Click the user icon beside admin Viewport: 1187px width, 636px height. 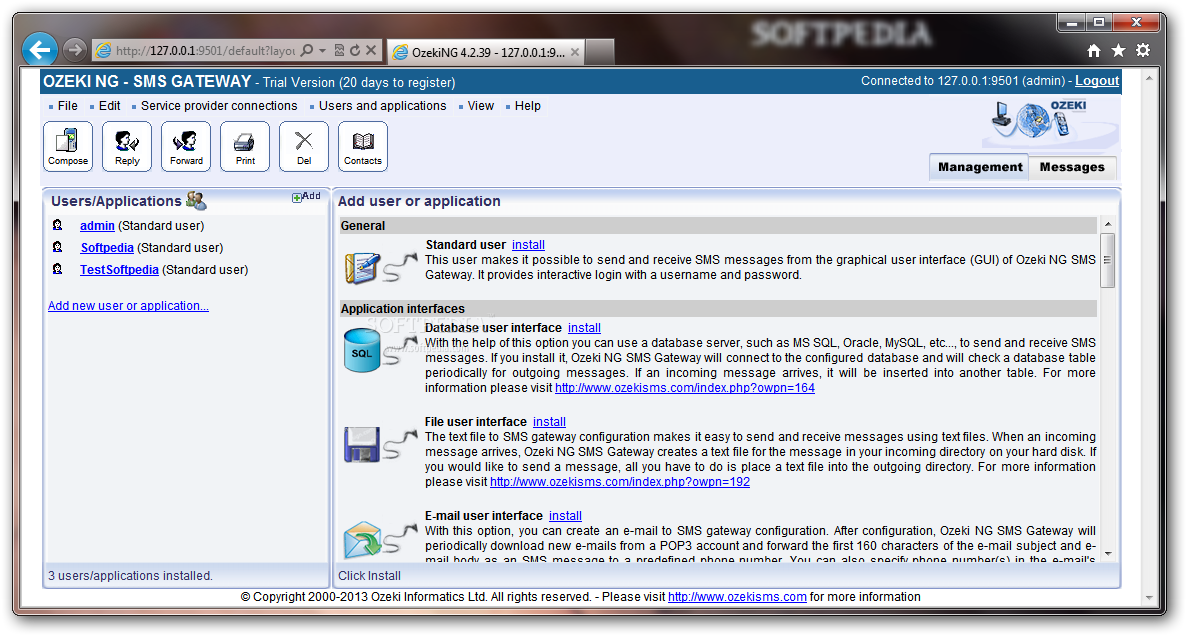[58, 225]
